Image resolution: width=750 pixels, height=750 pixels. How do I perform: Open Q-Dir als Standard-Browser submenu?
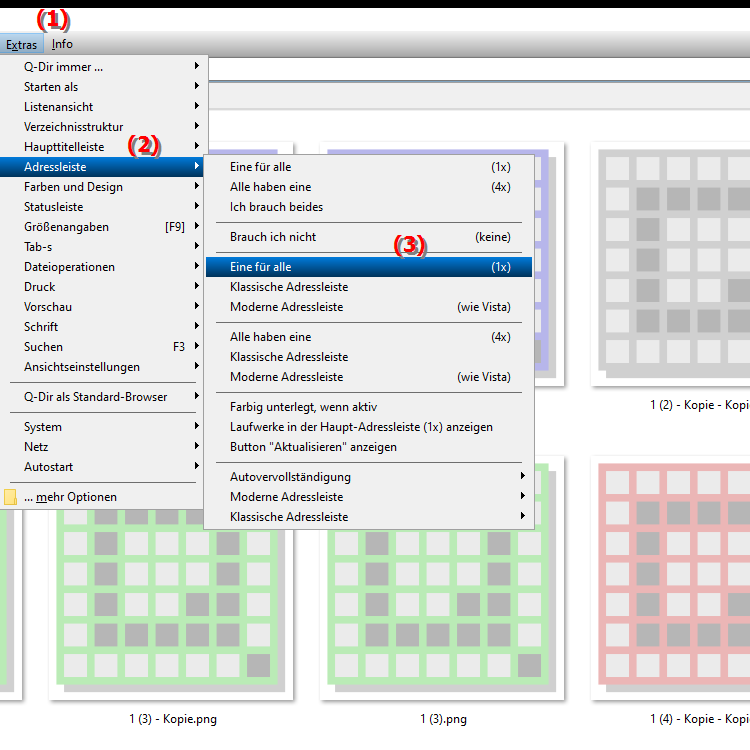tap(103, 397)
